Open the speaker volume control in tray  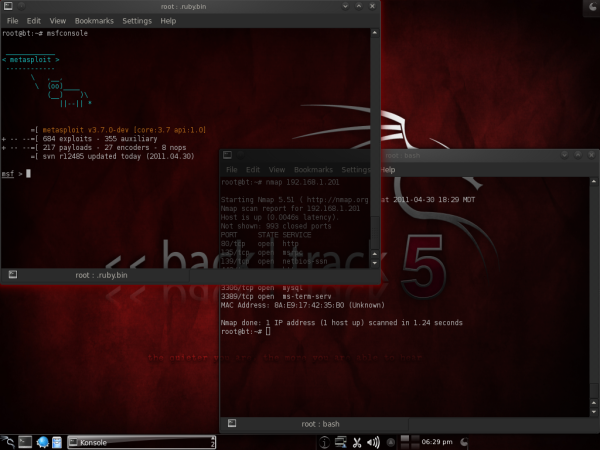pyautogui.click(x=373, y=442)
